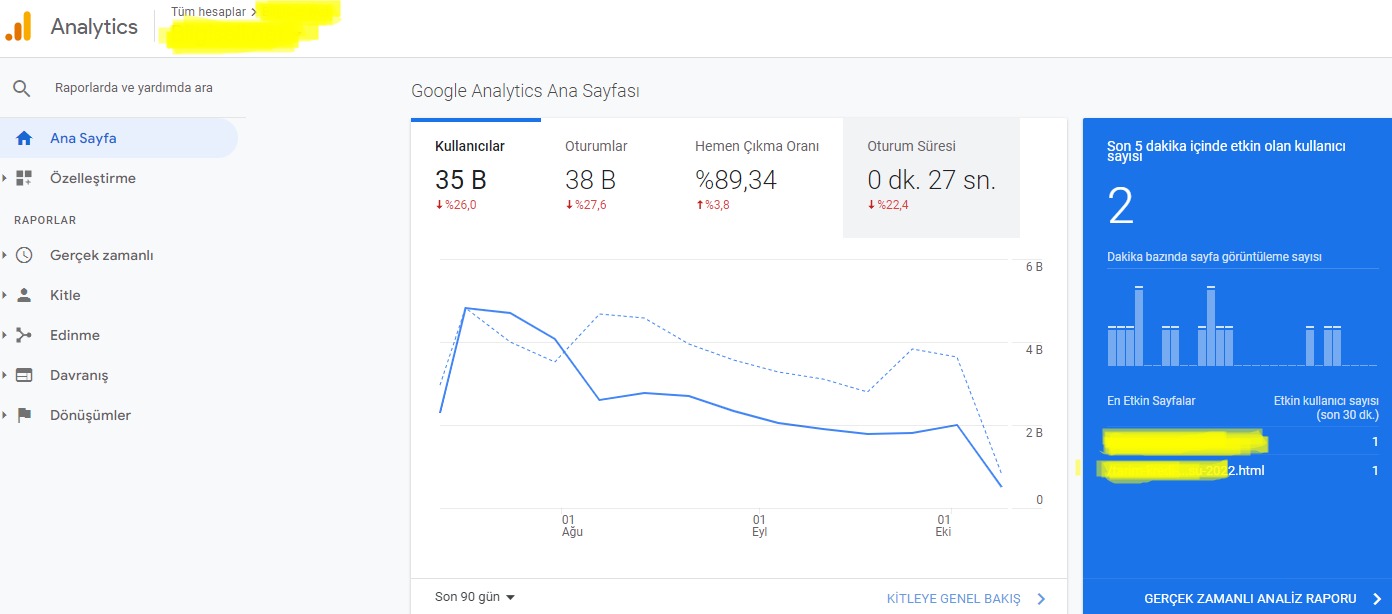Image resolution: width=1392 pixels, height=614 pixels.
Task: Switch to the Kullanıcılar metric tab
Action: [x=476, y=177]
